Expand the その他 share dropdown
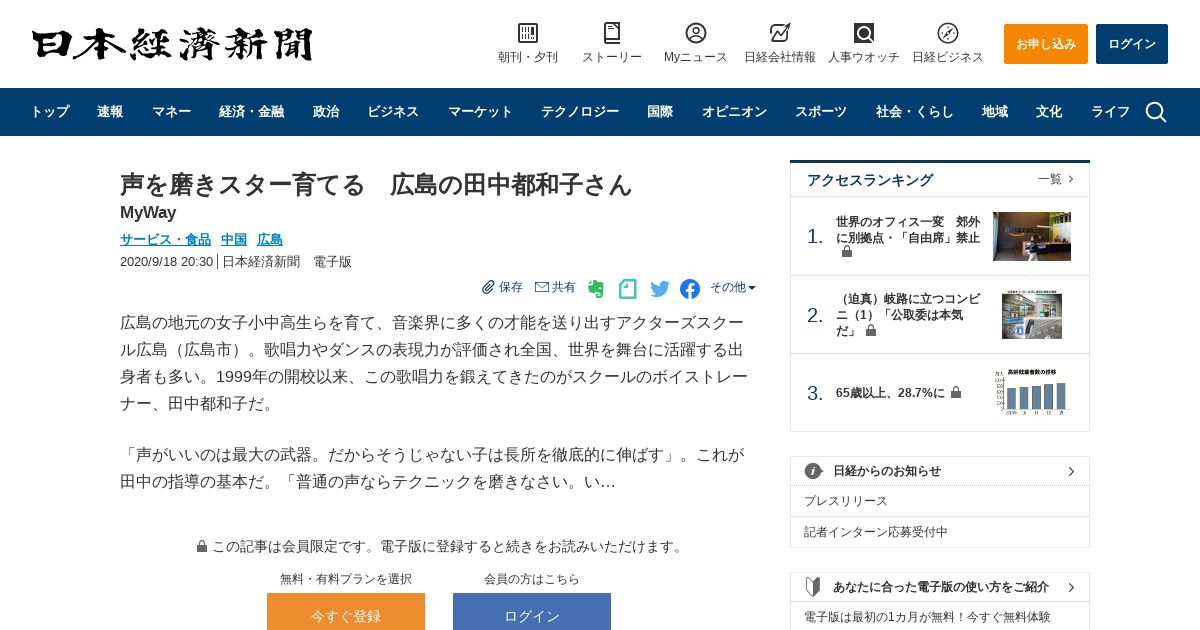Image resolution: width=1200 pixels, height=630 pixels. (733, 287)
